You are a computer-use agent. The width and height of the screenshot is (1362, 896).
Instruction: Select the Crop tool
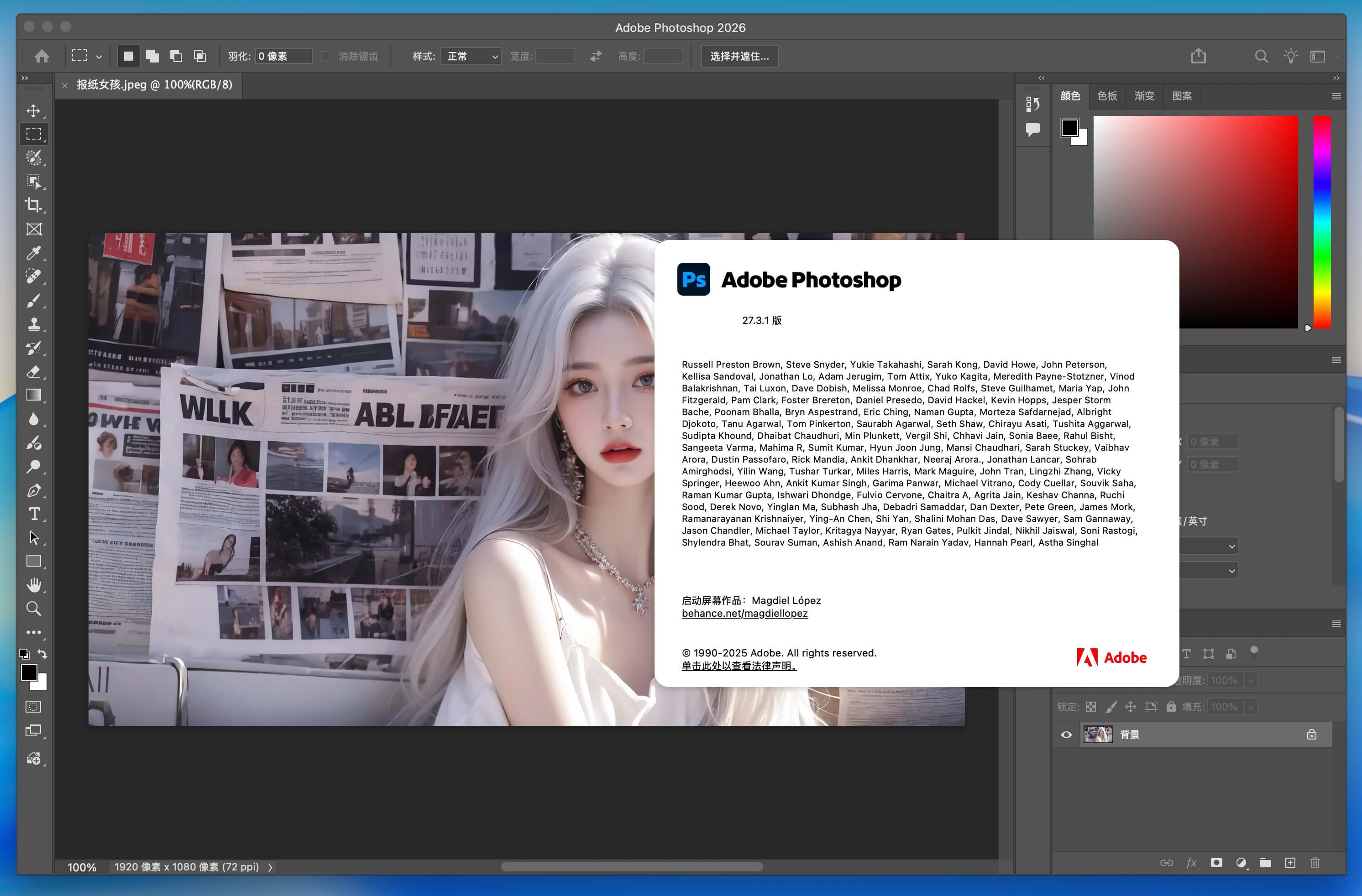tap(34, 205)
